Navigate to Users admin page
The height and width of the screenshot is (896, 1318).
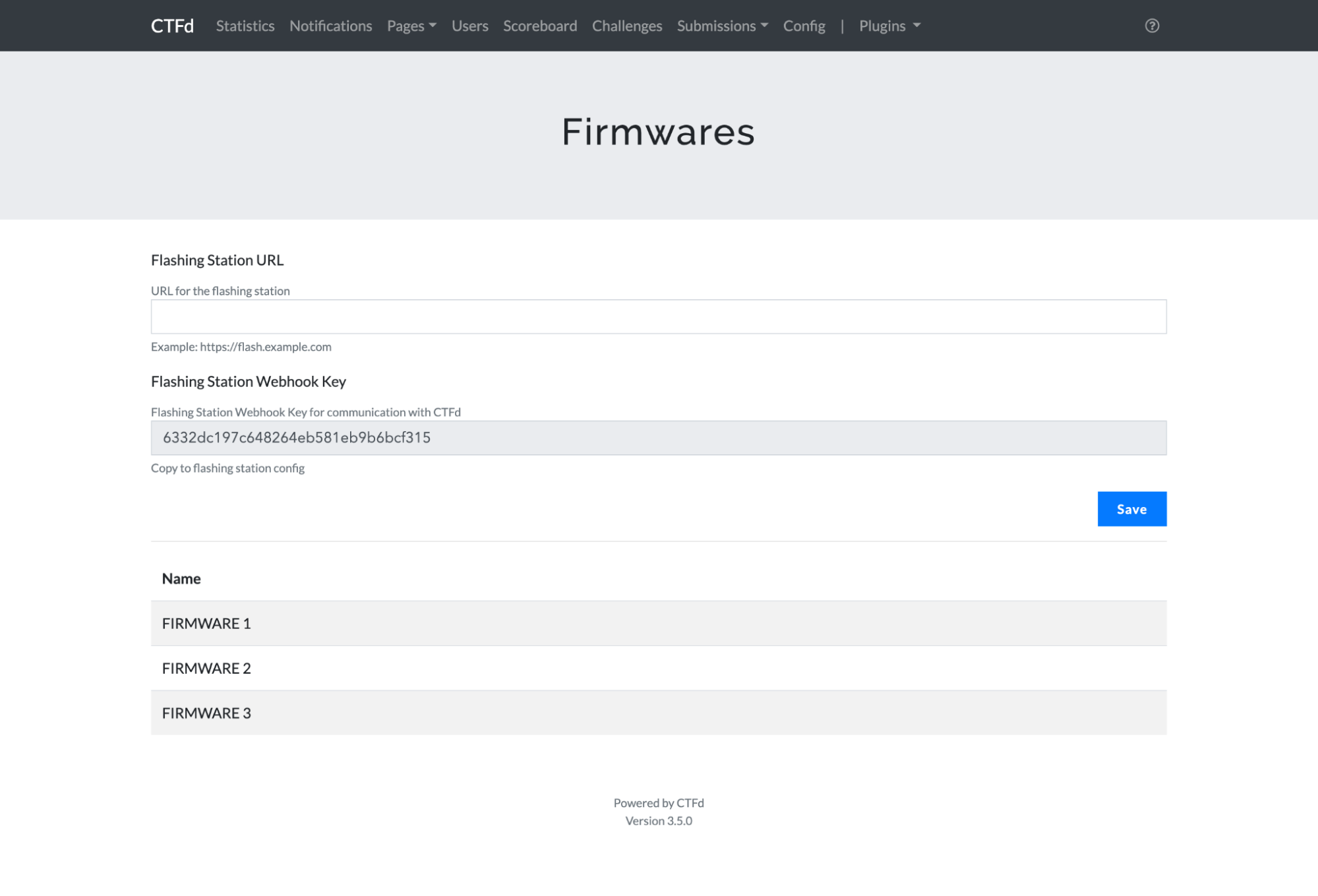point(469,26)
